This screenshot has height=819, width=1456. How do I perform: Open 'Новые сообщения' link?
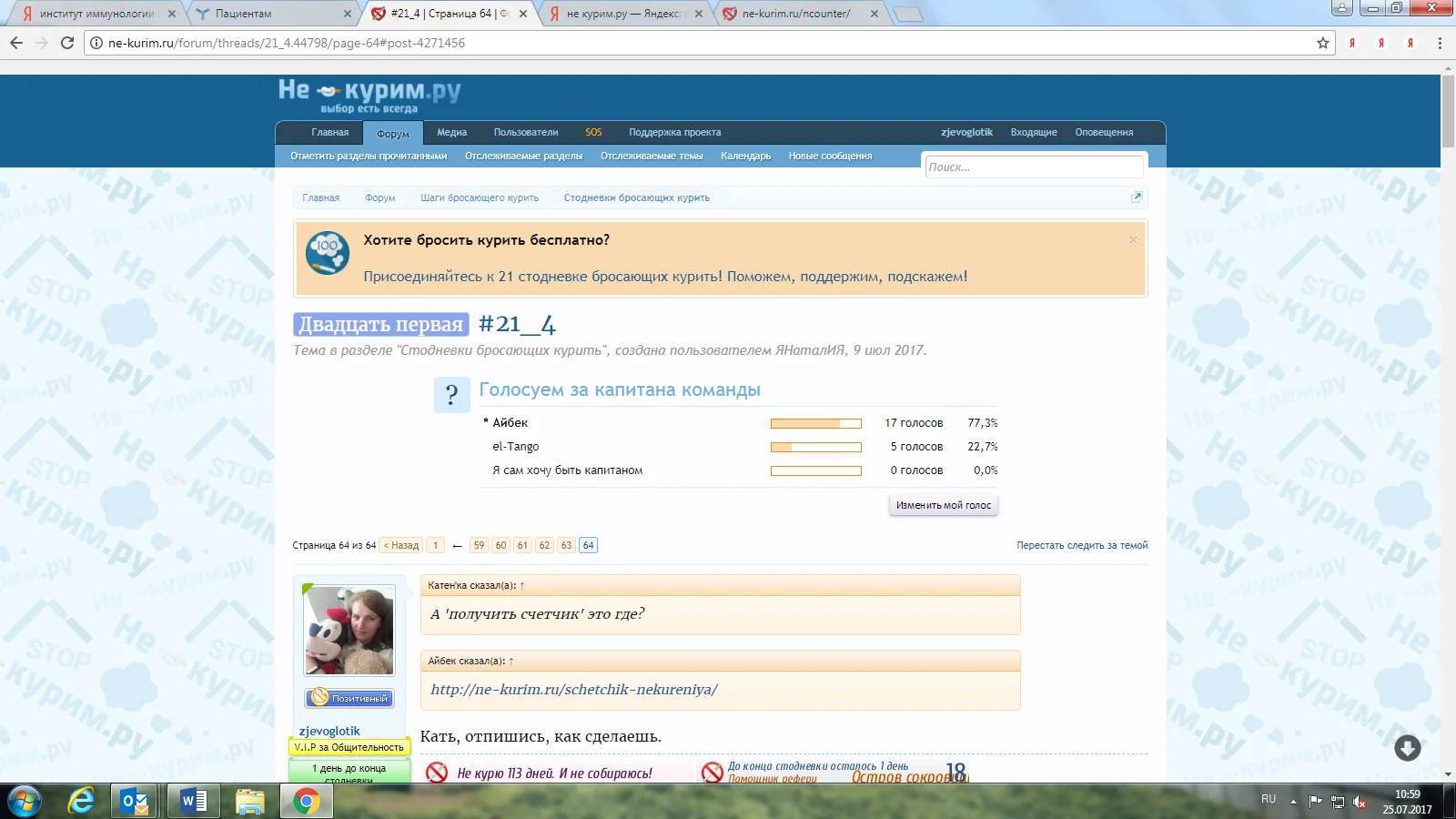coord(830,157)
